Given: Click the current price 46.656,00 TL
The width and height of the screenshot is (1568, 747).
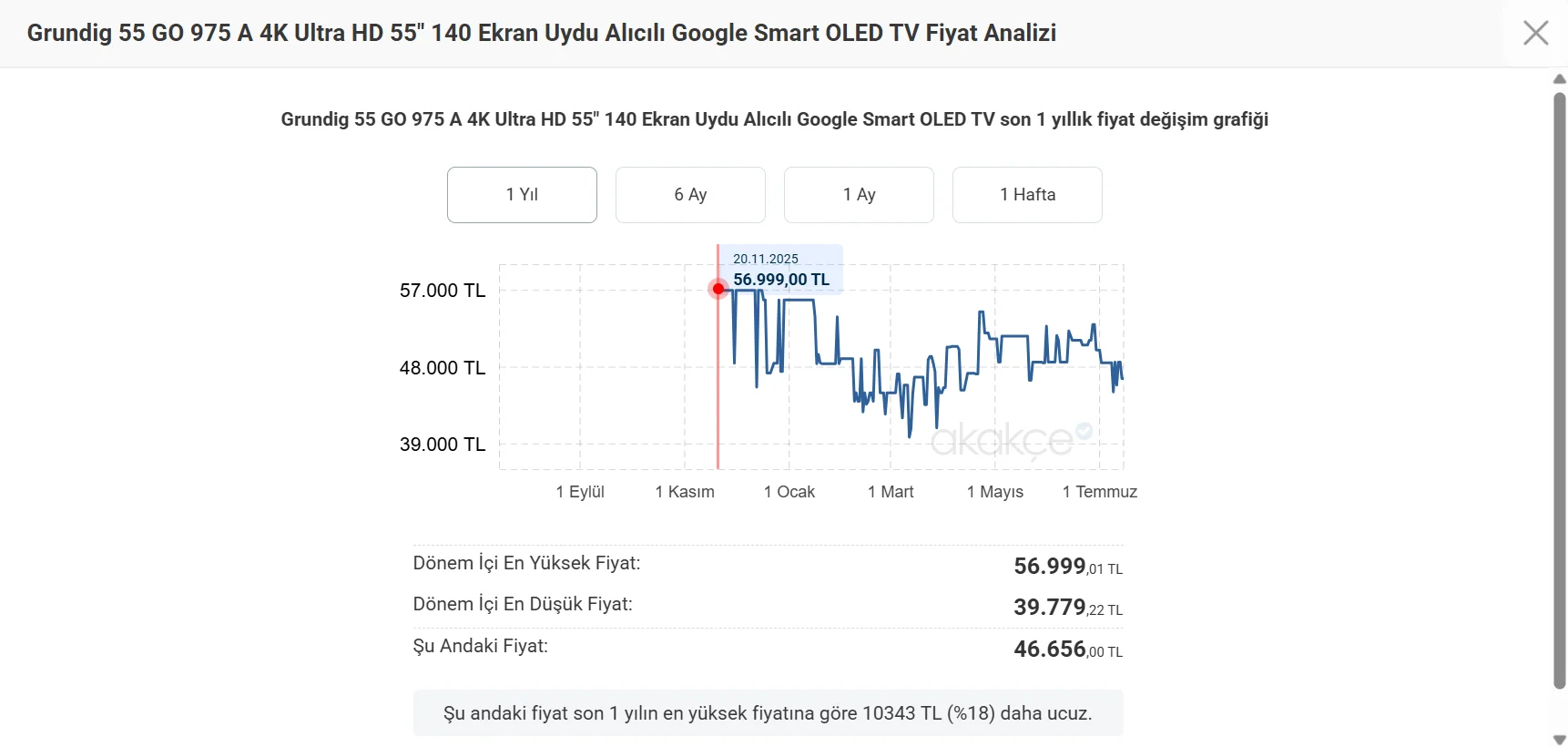Looking at the screenshot, I should click(x=1068, y=650).
